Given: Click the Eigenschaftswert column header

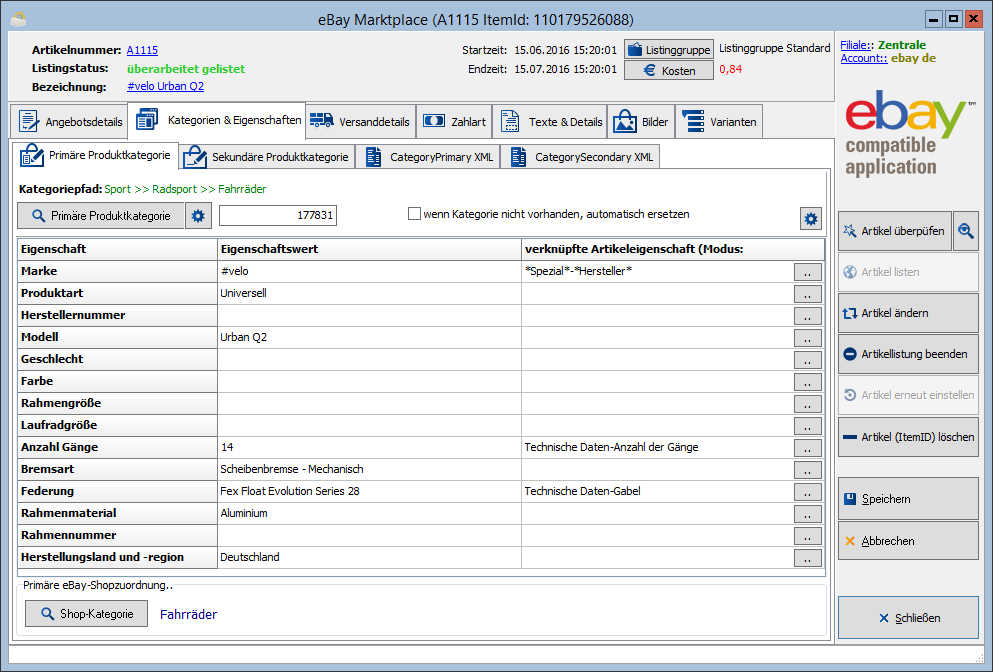Looking at the screenshot, I should tap(369, 249).
